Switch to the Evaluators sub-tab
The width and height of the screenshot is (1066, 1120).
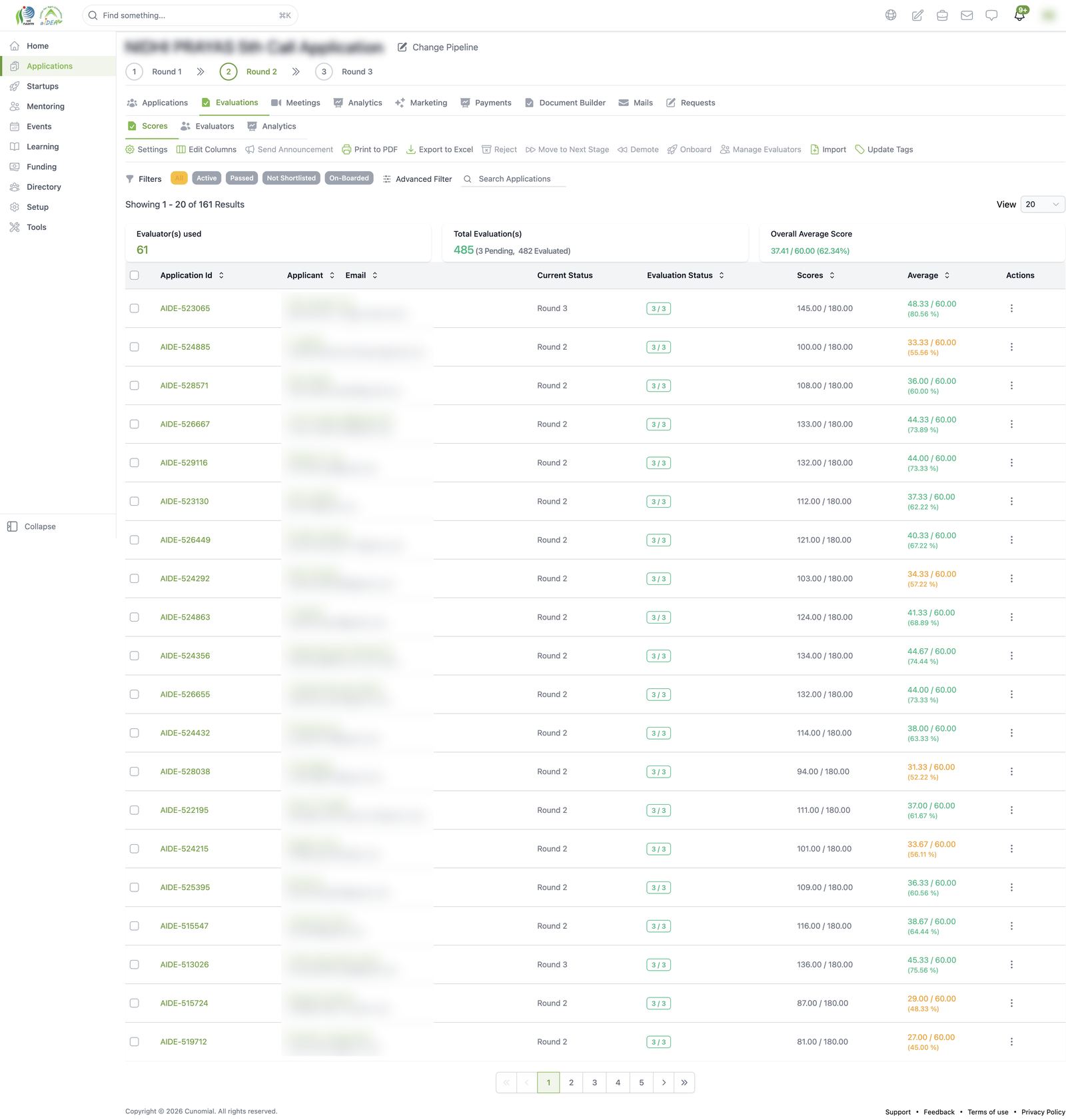[x=207, y=127]
